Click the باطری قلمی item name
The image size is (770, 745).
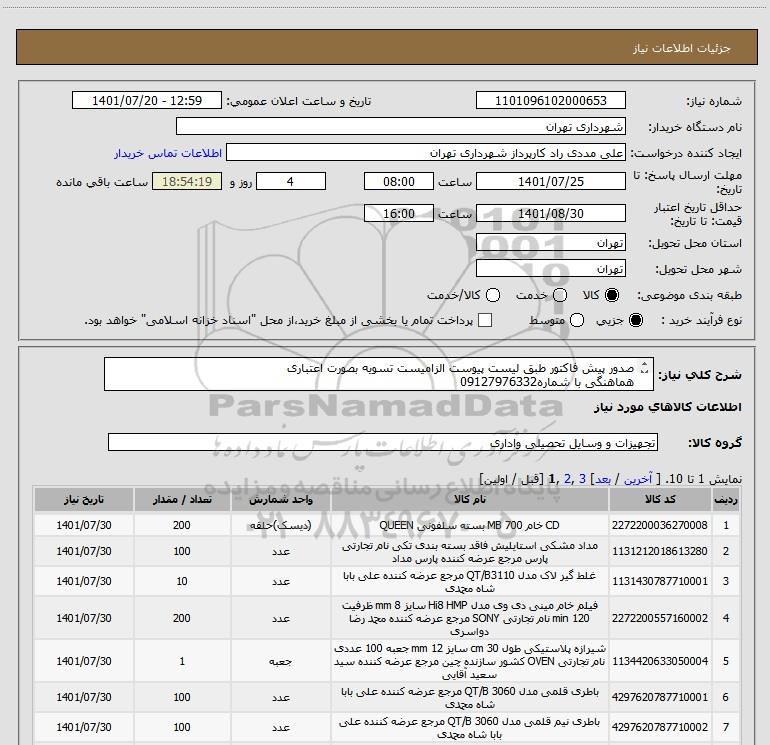(x=469, y=697)
